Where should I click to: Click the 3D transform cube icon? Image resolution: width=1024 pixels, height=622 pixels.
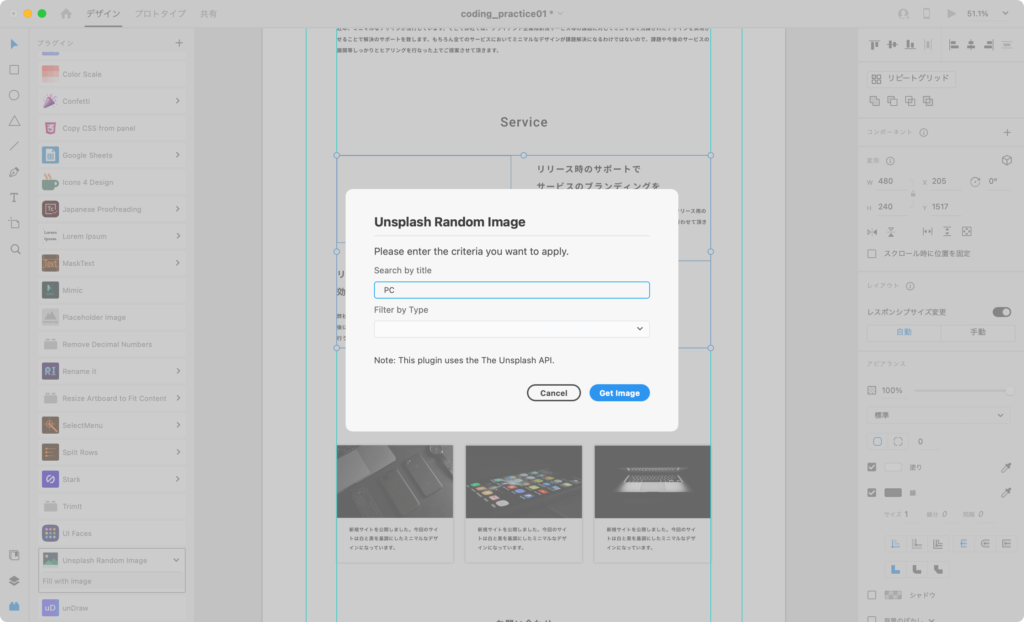point(1006,161)
